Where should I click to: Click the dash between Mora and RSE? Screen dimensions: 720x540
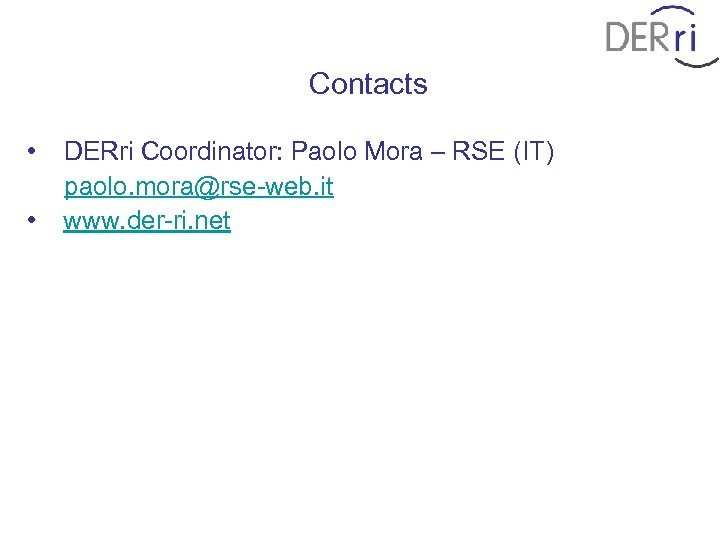[438, 152]
